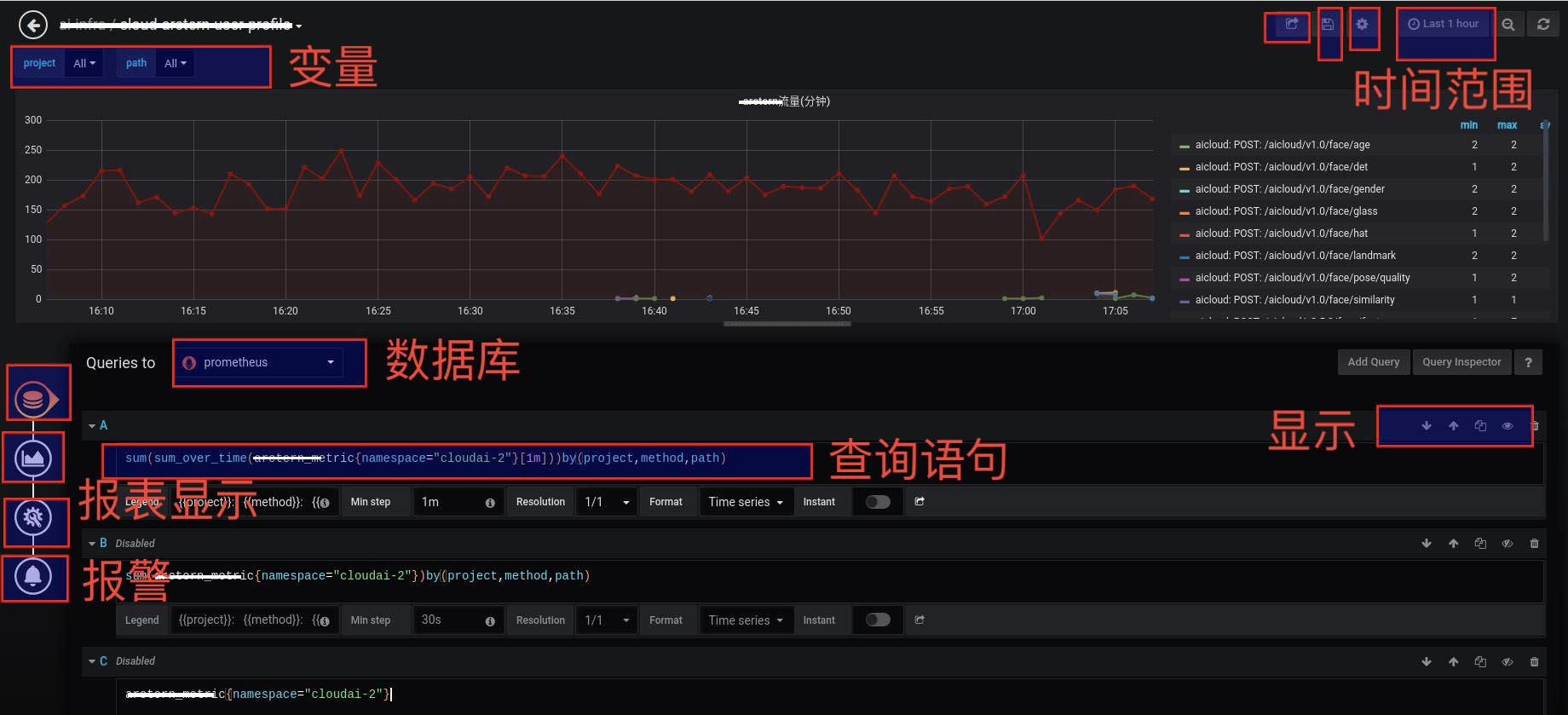Click the face/similarity series color swatch
This screenshot has width=1568, height=715.
pos(1185,301)
